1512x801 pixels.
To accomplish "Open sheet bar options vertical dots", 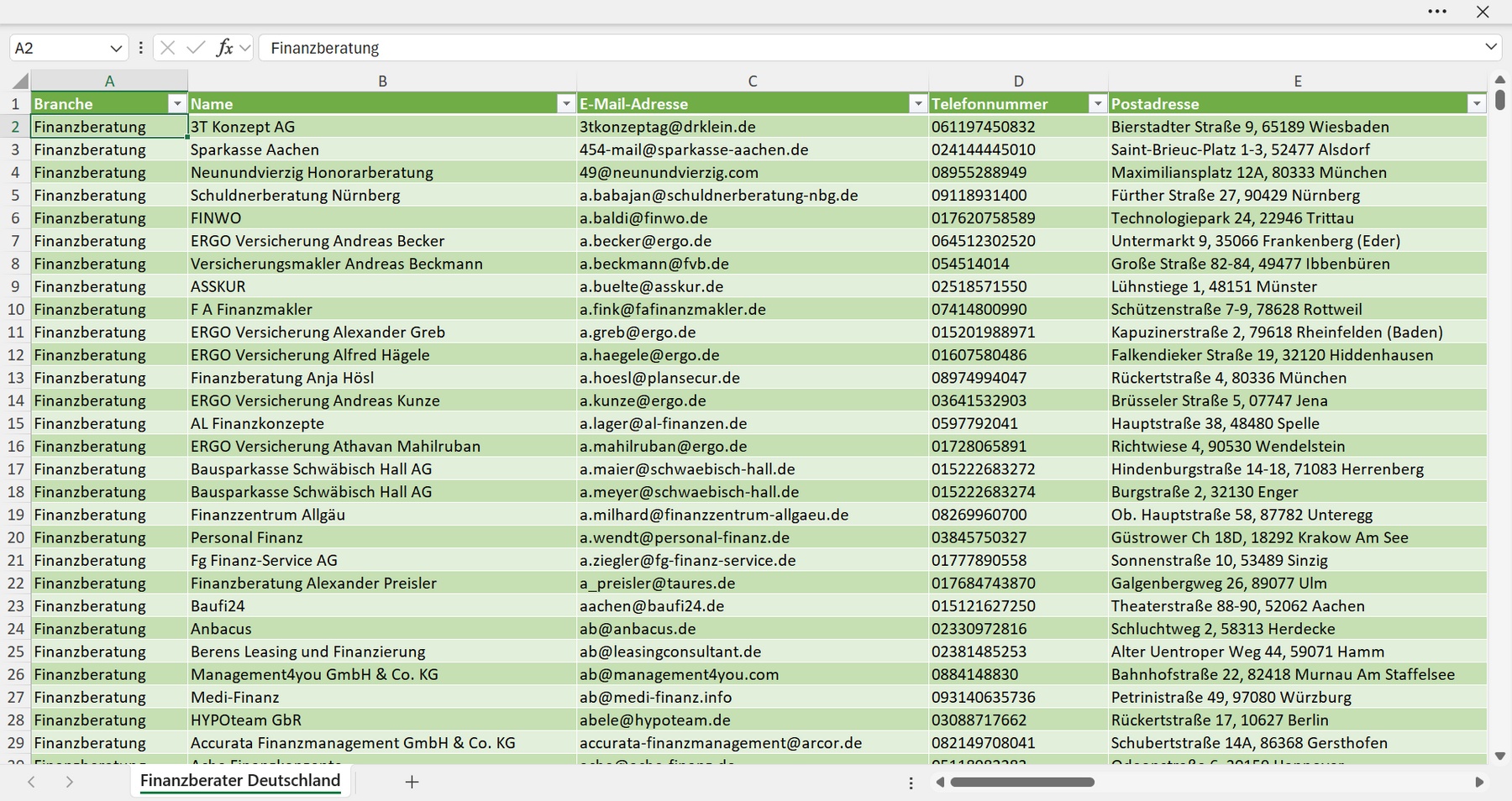I will pyautogui.click(x=911, y=783).
